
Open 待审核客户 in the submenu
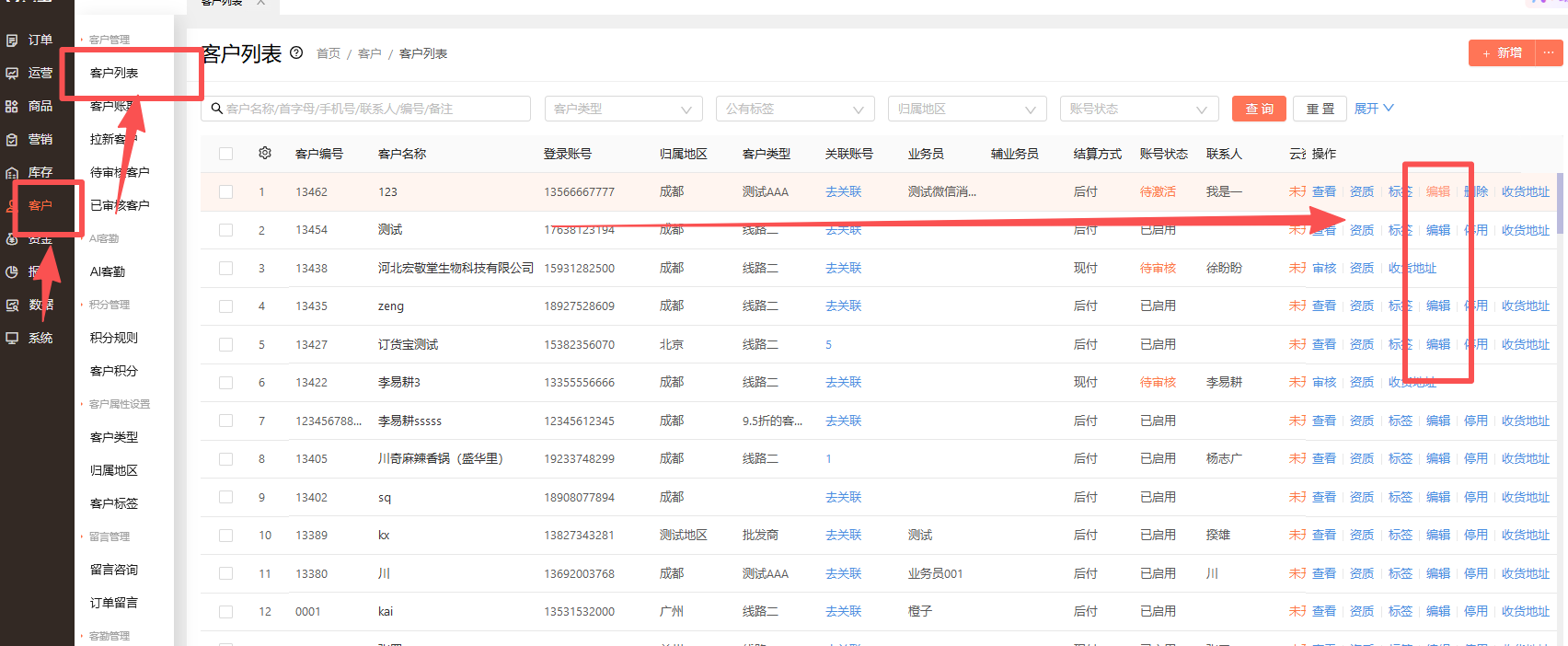pyautogui.click(x=120, y=172)
